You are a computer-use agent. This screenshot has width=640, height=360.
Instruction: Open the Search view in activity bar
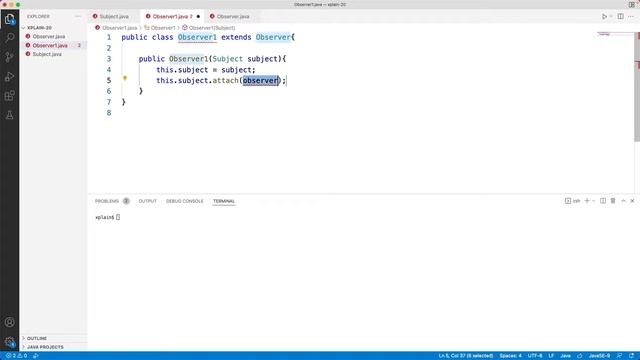(9, 38)
